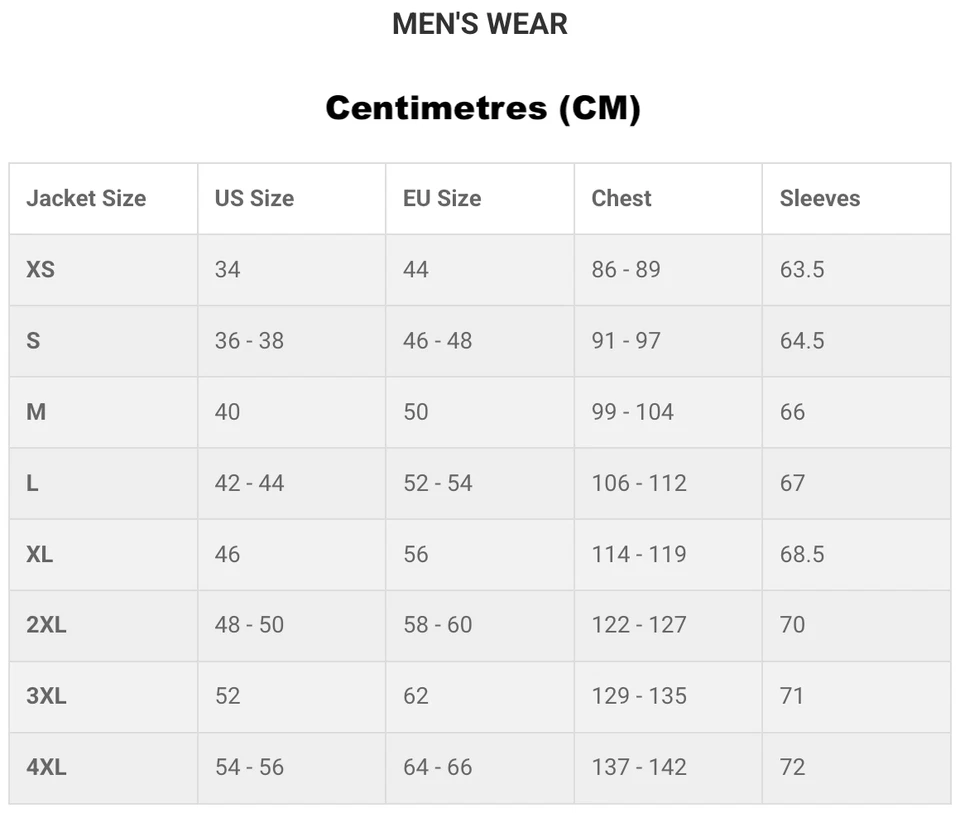Viewport: 960px width, 813px height.
Task: Select the Sleeves column header
Action: [820, 198]
